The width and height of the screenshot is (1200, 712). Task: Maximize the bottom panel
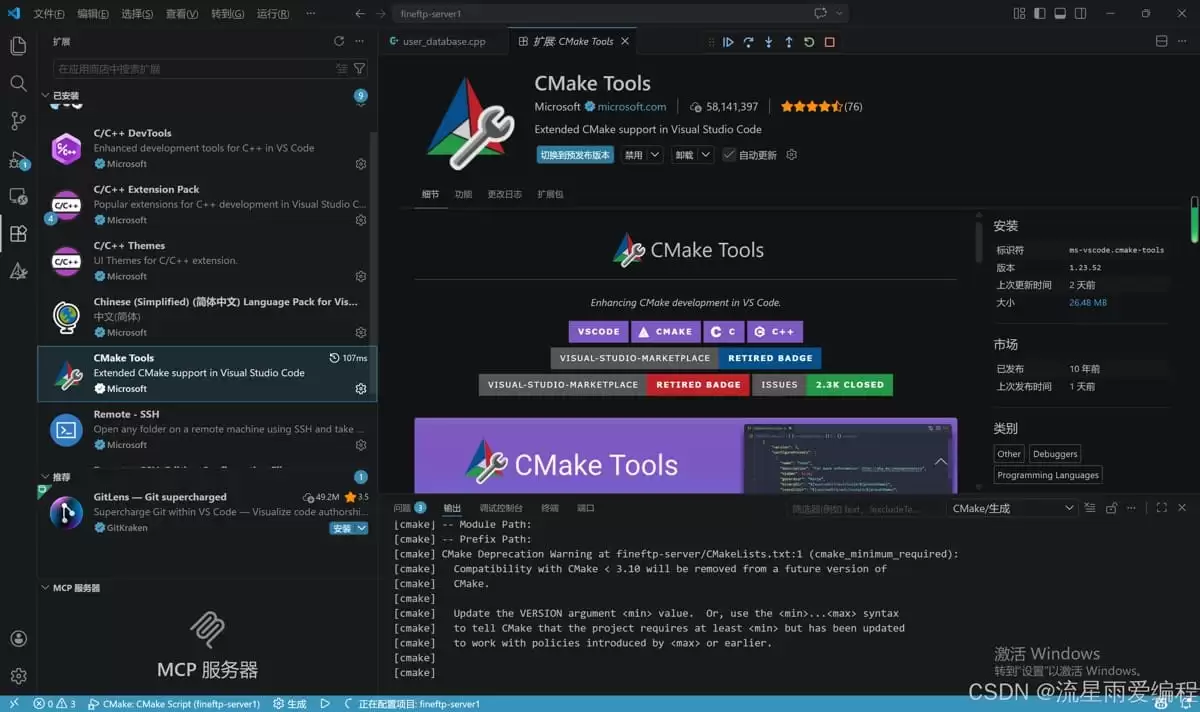[x=1161, y=508]
